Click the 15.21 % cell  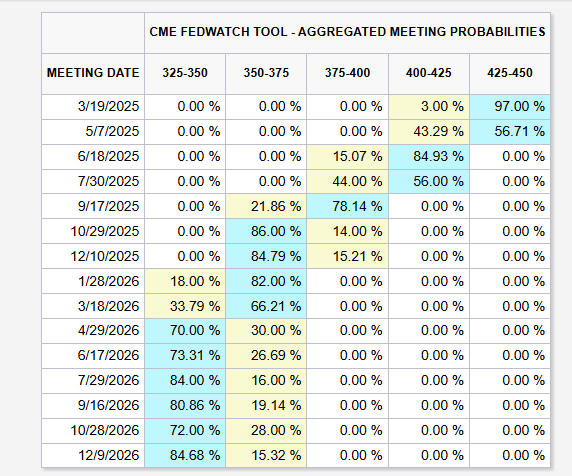(347, 256)
